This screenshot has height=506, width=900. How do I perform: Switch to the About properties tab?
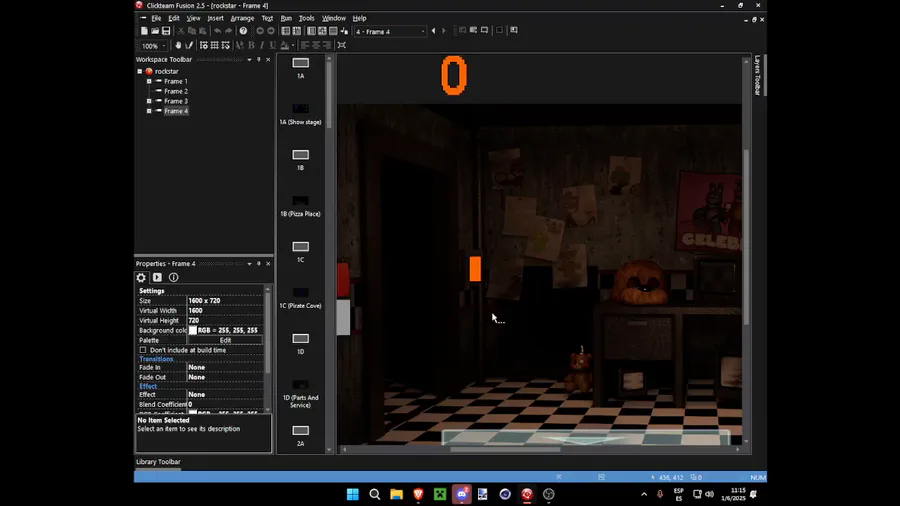click(x=173, y=278)
